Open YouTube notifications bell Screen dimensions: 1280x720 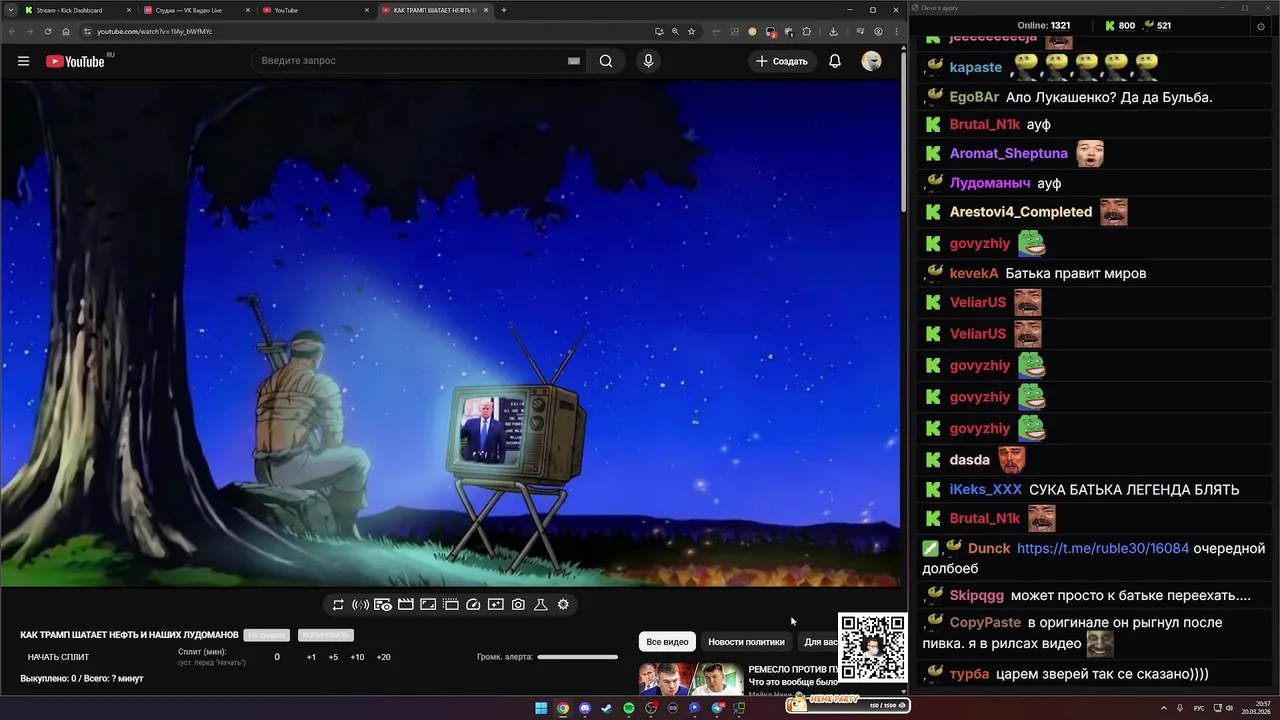click(835, 61)
